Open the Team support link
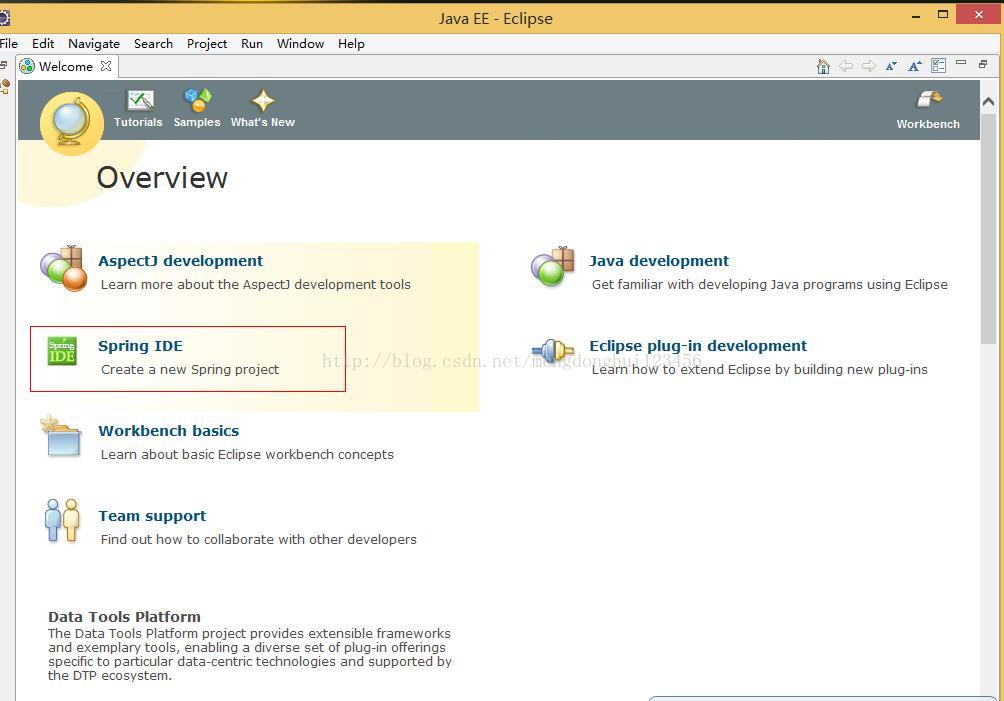Viewport: 1004px width, 701px height. click(152, 516)
